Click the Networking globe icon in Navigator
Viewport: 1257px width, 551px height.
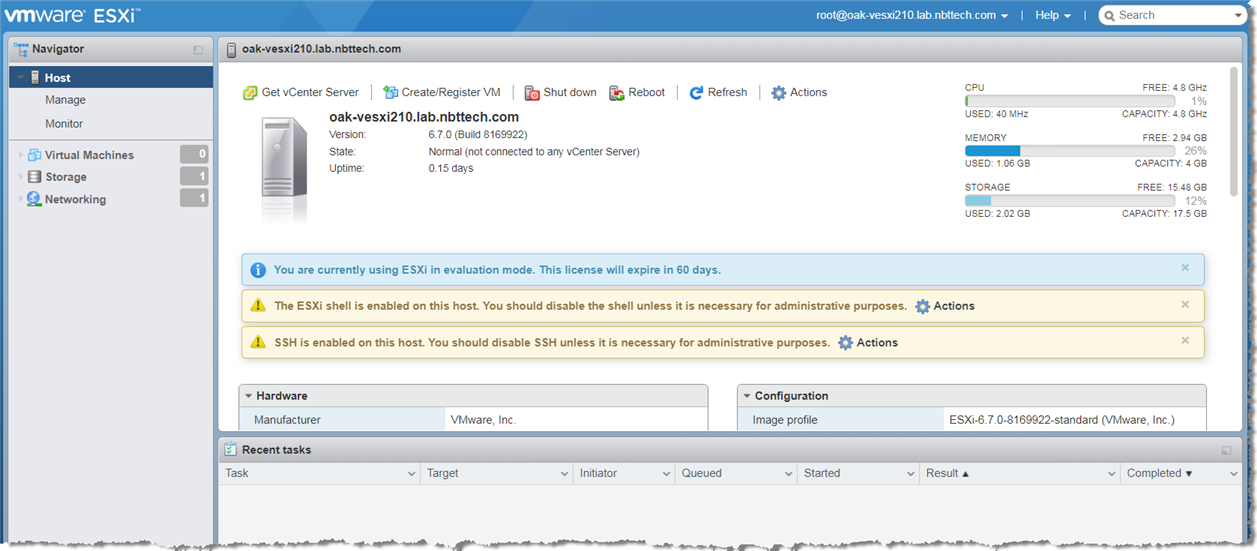coord(34,199)
